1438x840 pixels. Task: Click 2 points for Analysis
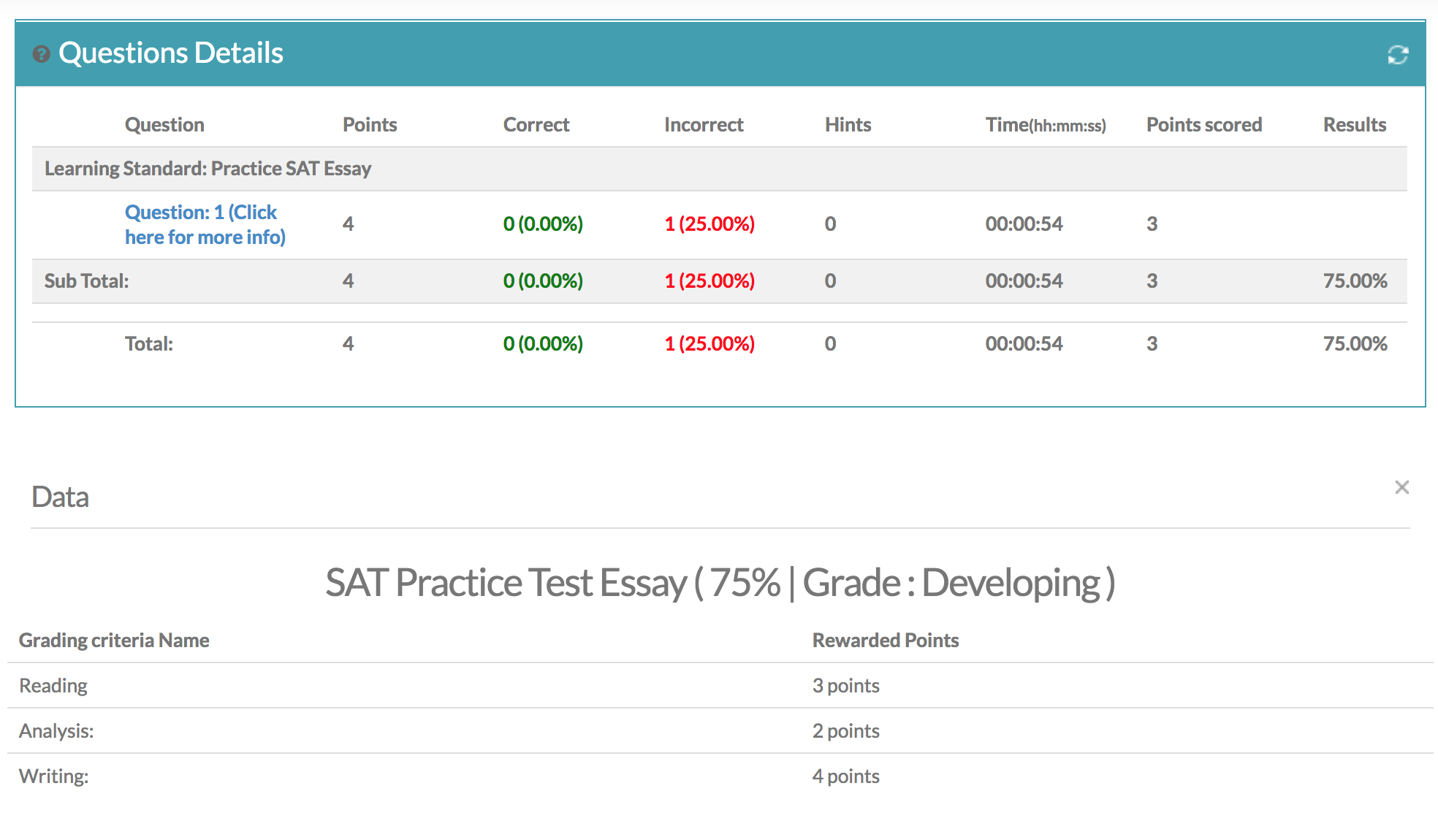(x=846, y=731)
